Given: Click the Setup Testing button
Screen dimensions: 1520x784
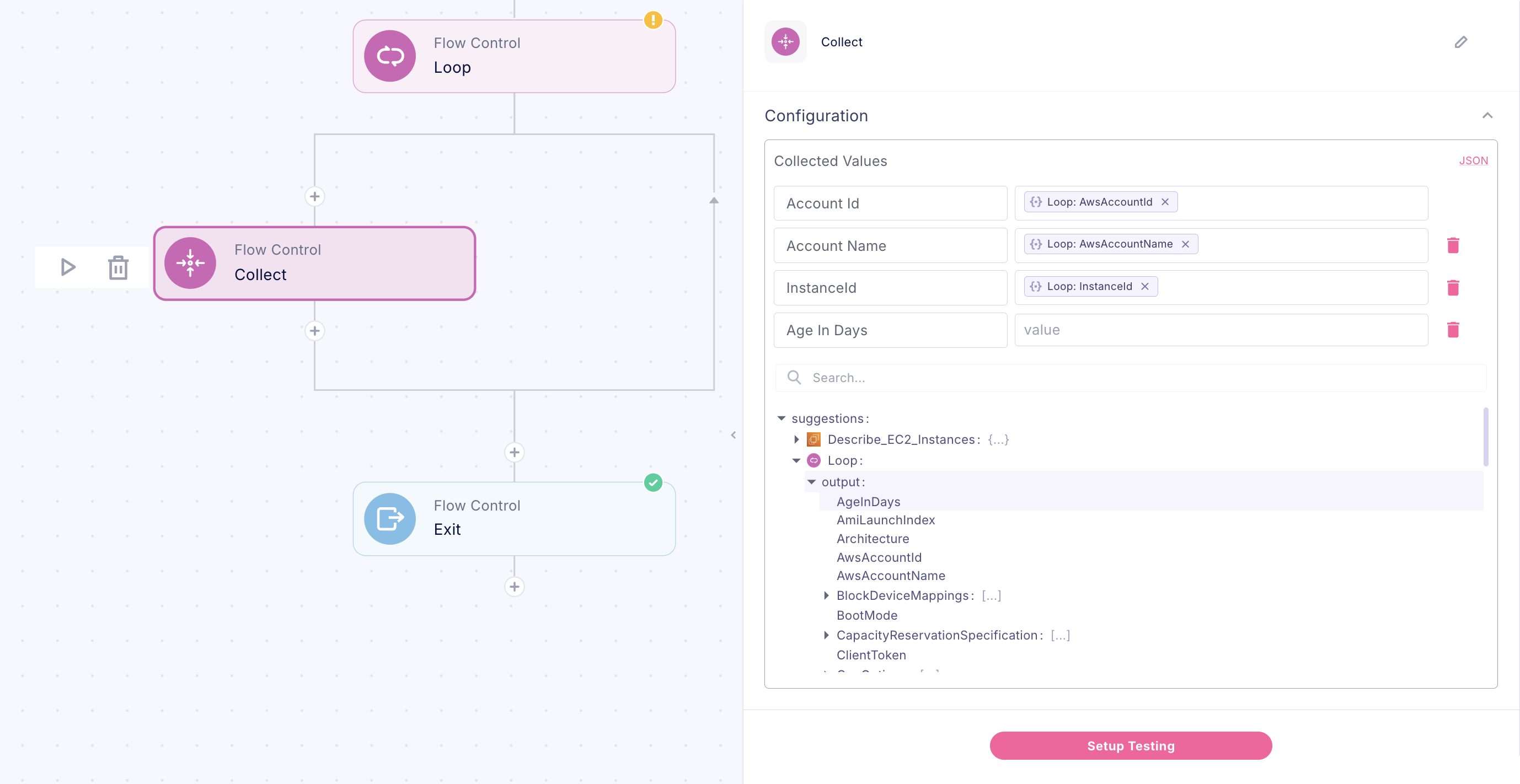Looking at the screenshot, I should coord(1130,745).
